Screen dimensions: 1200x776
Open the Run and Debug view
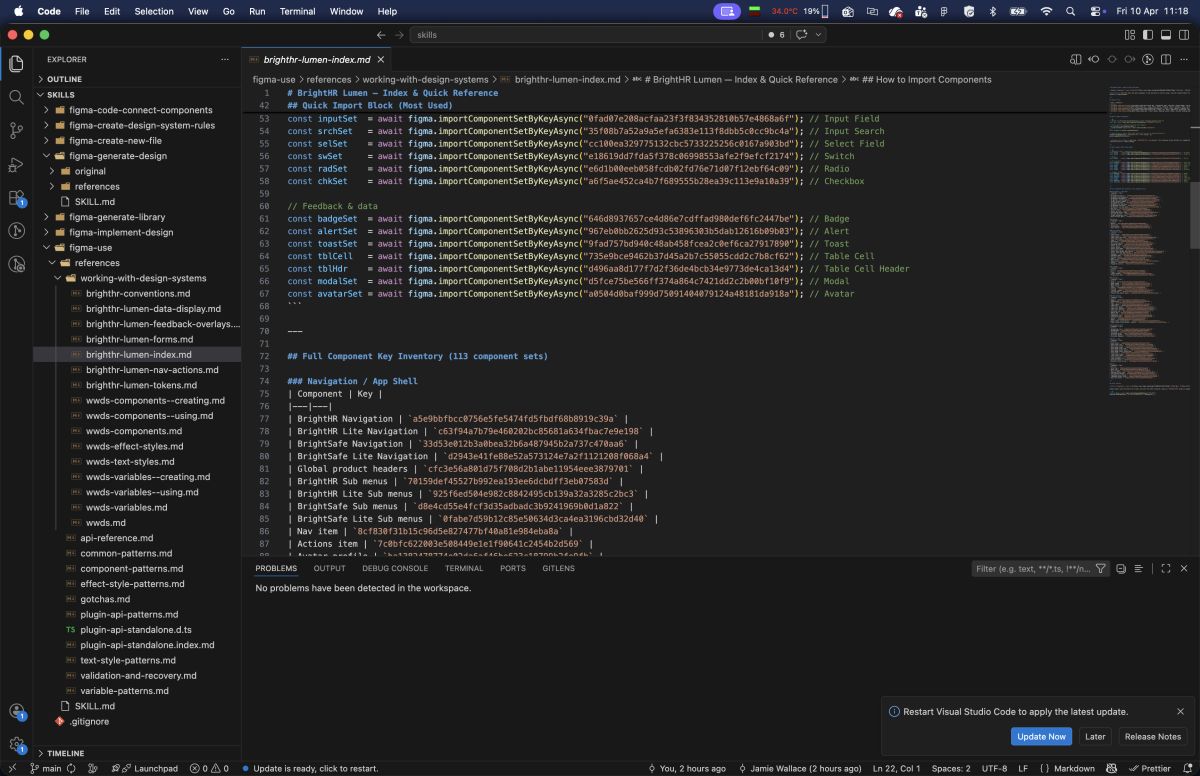click(16, 165)
